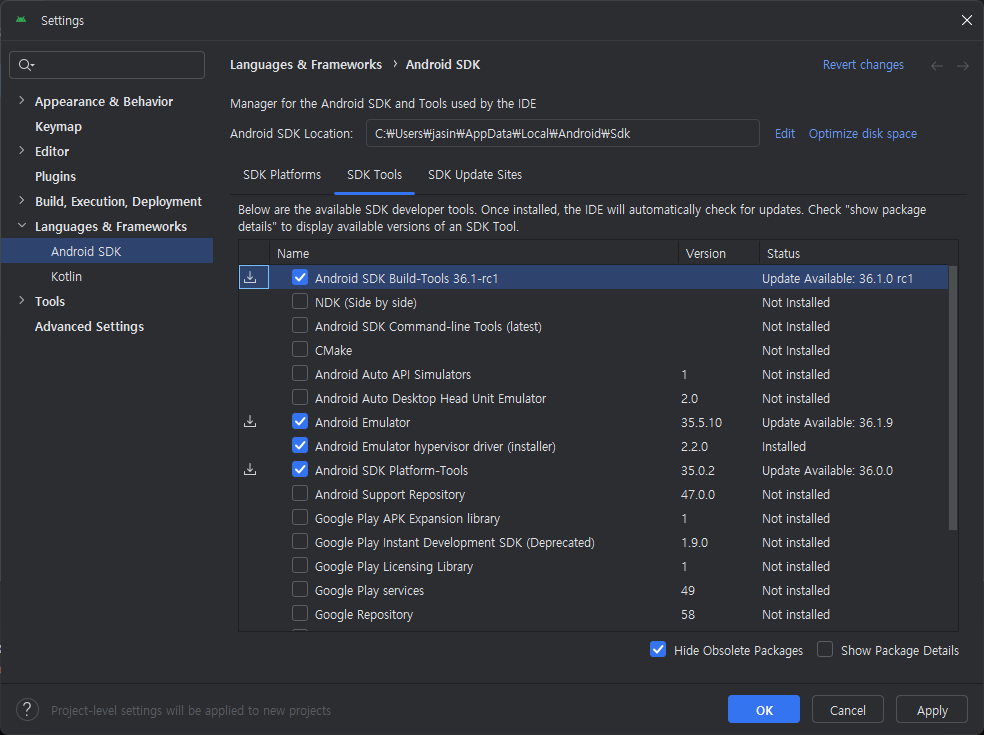Click the Version column header
This screenshot has width=984, height=735.
719,253
